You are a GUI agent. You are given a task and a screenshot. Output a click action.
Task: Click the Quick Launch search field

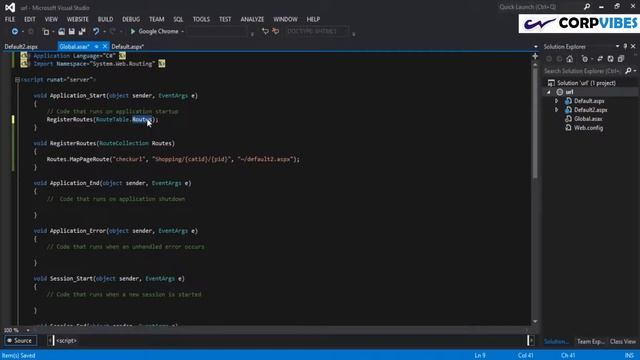[x=539, y=7]
